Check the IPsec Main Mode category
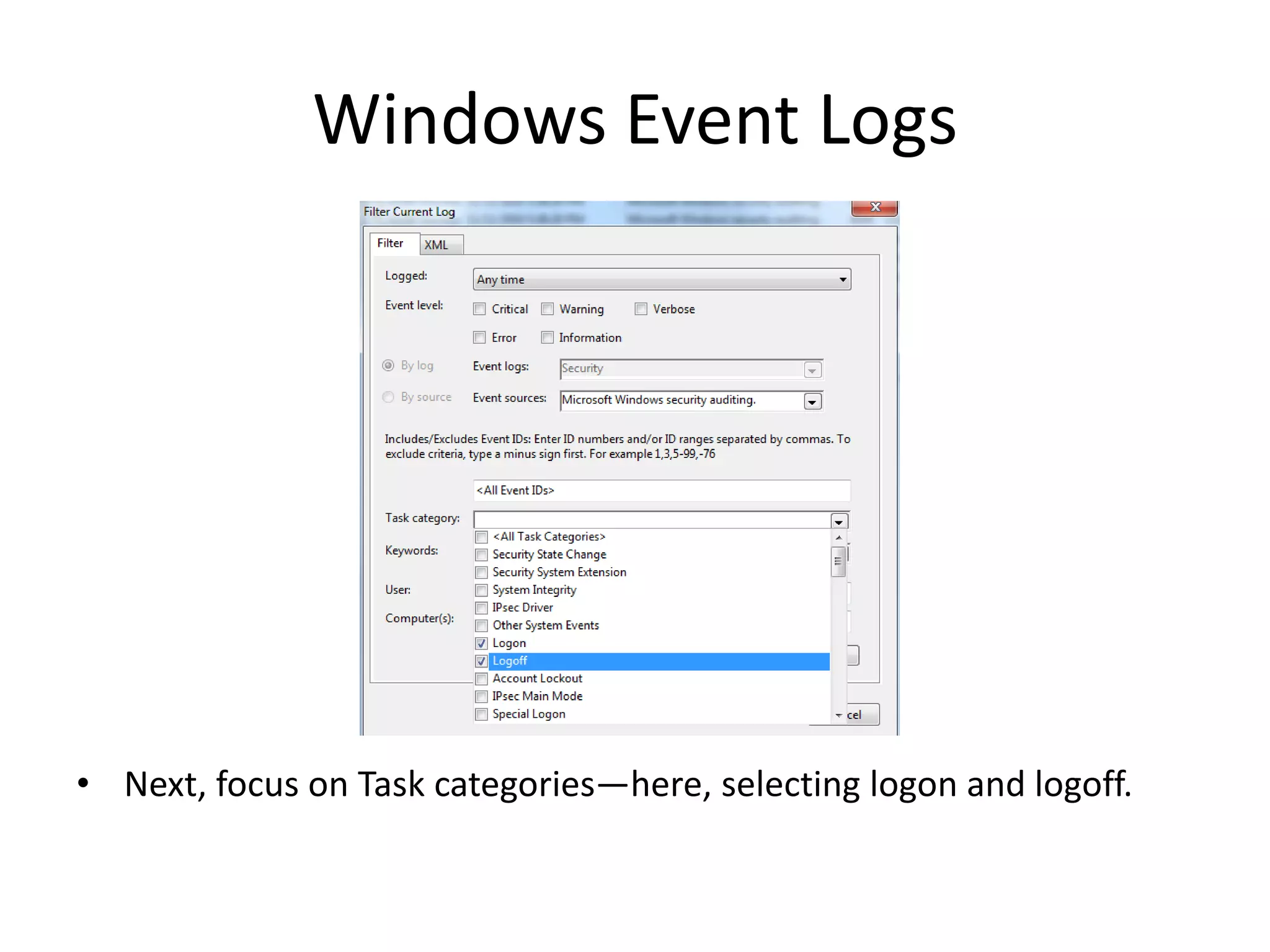The image size is (1270, 952). [x=481, y=697]
